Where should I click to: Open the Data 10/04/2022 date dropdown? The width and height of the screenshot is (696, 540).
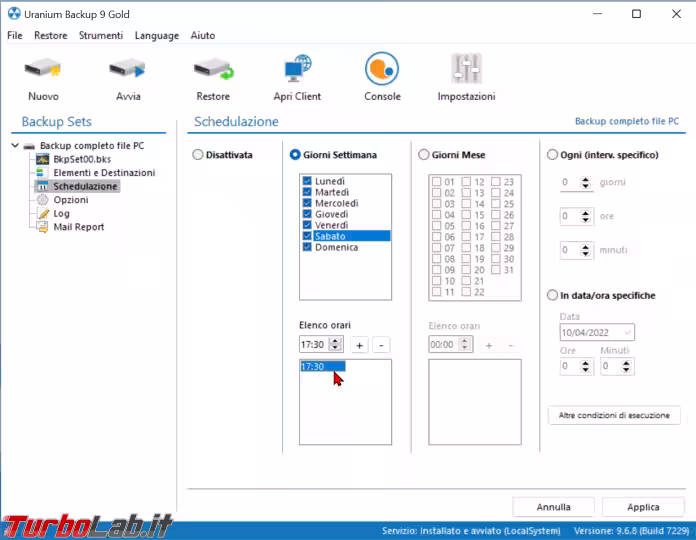pyautogui.click(x=628, y=332)
